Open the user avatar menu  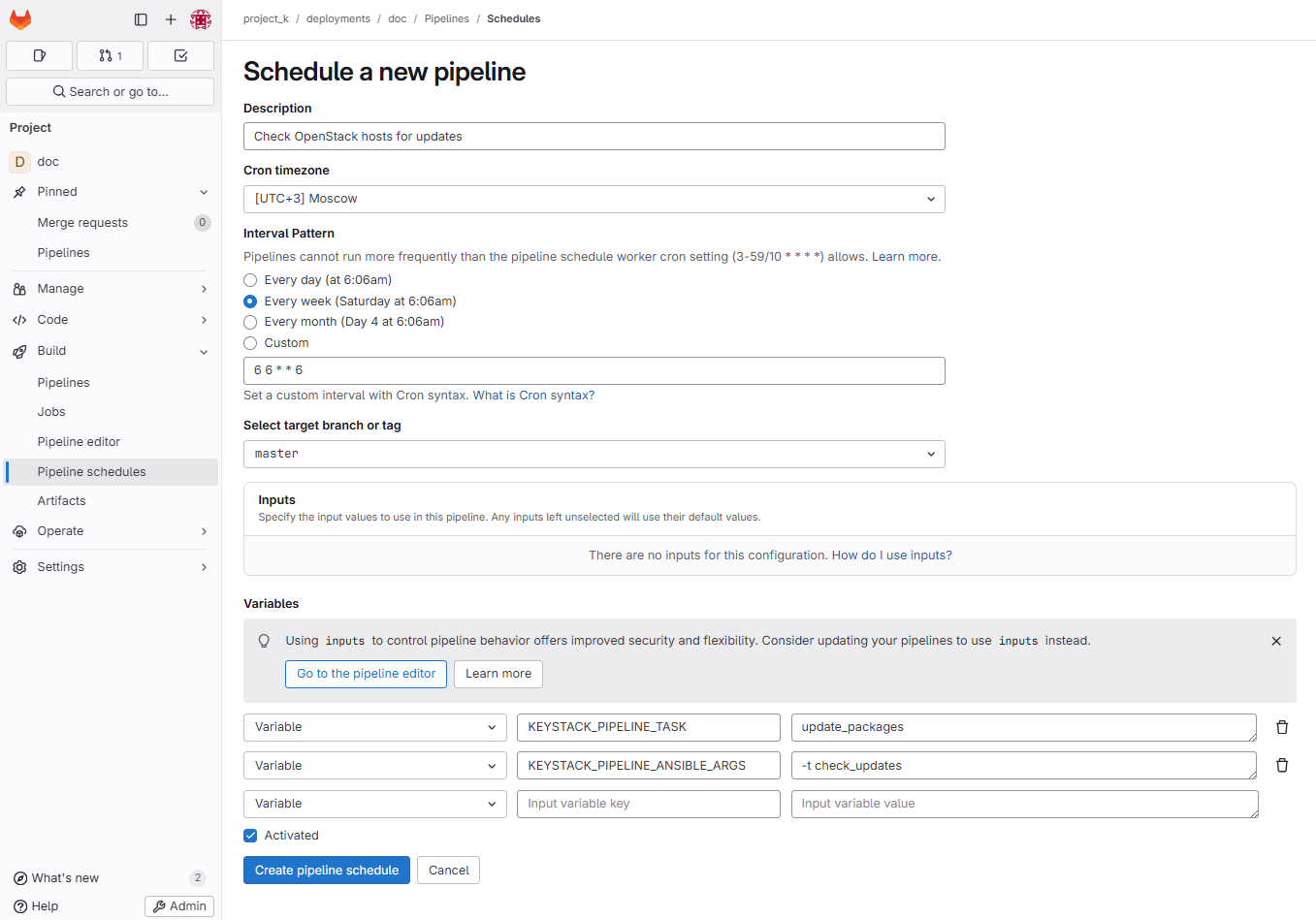coord(201,19)
